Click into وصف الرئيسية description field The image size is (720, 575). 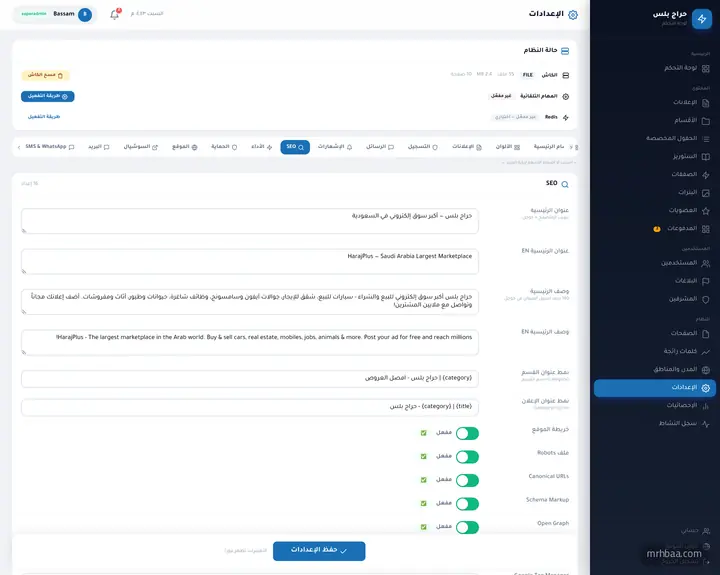(250, 302)
